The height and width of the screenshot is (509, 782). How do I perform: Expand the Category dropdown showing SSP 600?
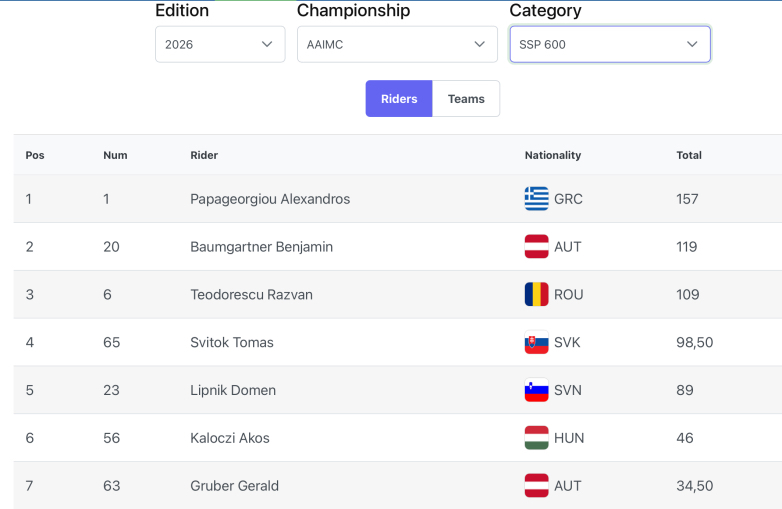pos(610,44)
